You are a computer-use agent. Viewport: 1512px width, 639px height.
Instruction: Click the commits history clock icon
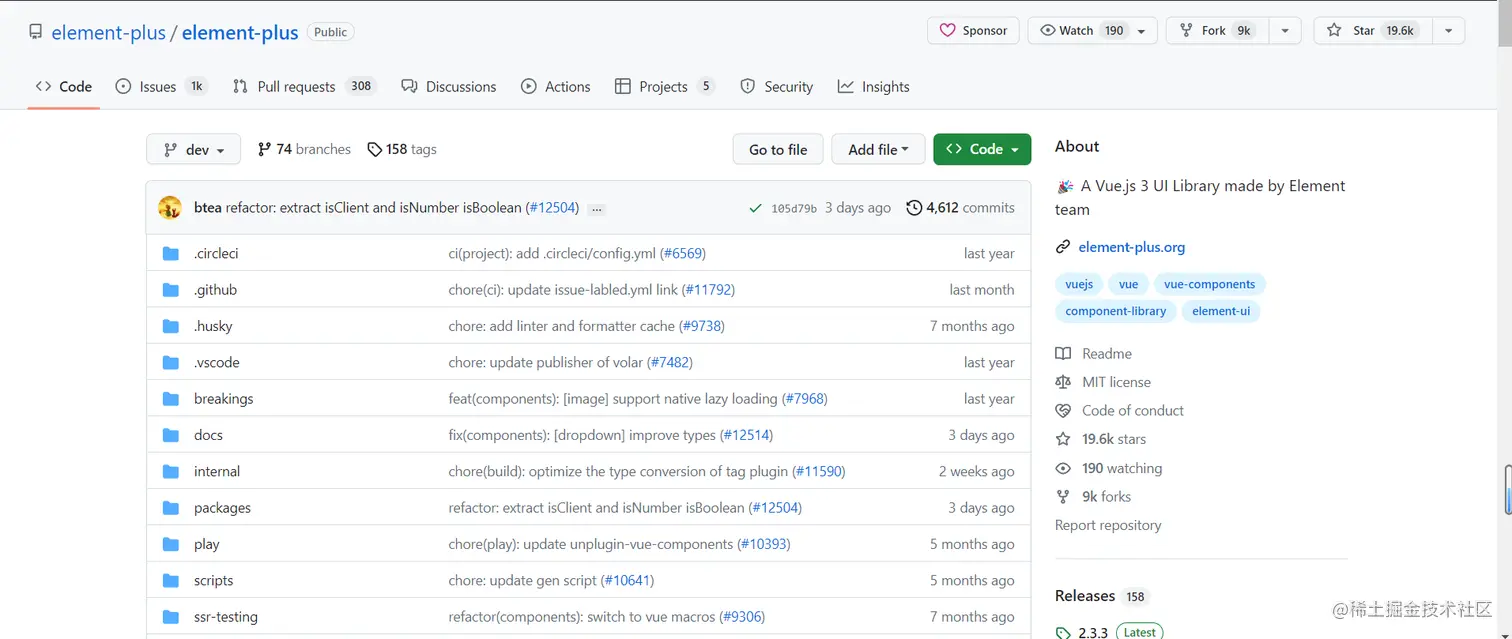914,208
